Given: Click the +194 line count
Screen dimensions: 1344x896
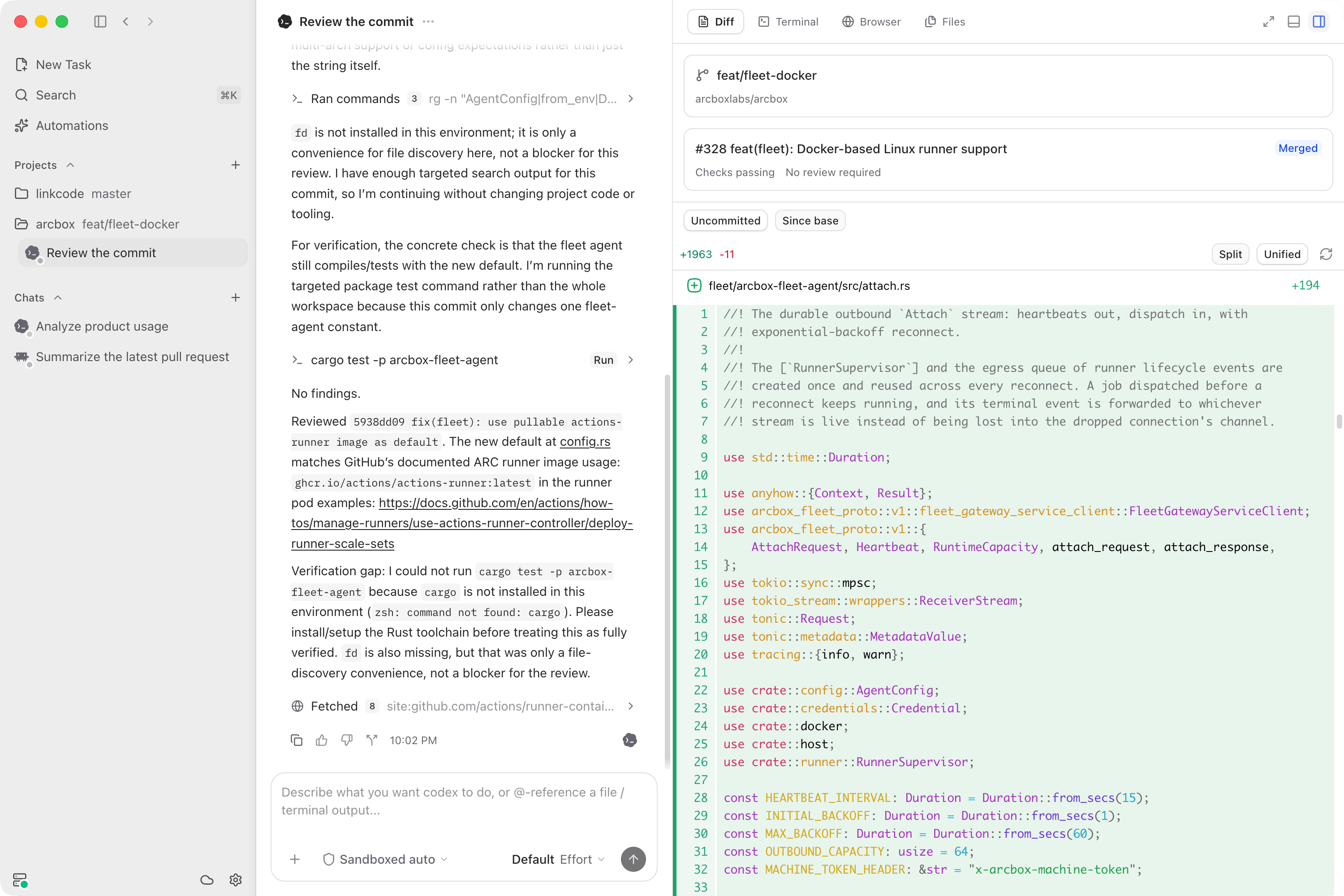Looking at the screenshot, I should pos(1305,286).
